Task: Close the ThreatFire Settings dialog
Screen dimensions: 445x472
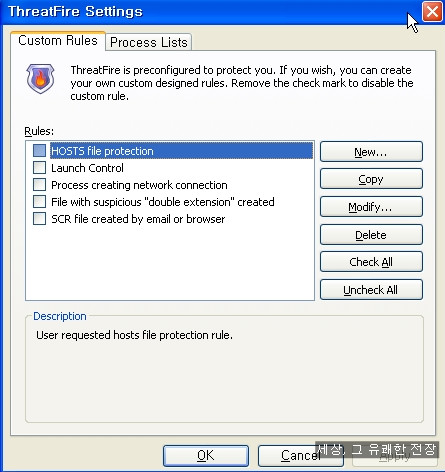Action: [x=432, y=12]
